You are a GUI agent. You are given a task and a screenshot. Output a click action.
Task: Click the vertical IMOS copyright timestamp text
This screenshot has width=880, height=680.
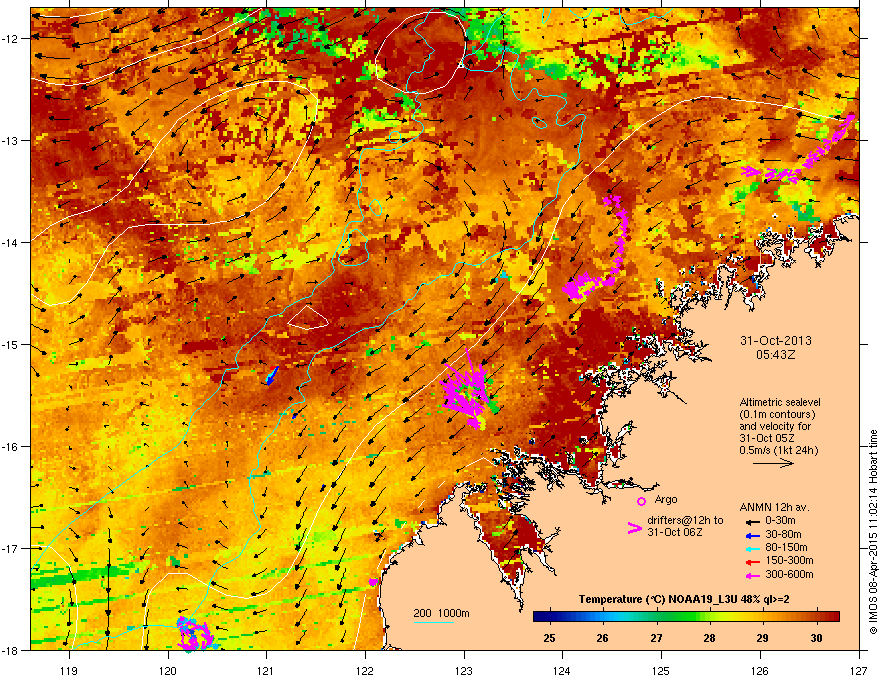tap(873, 532)
